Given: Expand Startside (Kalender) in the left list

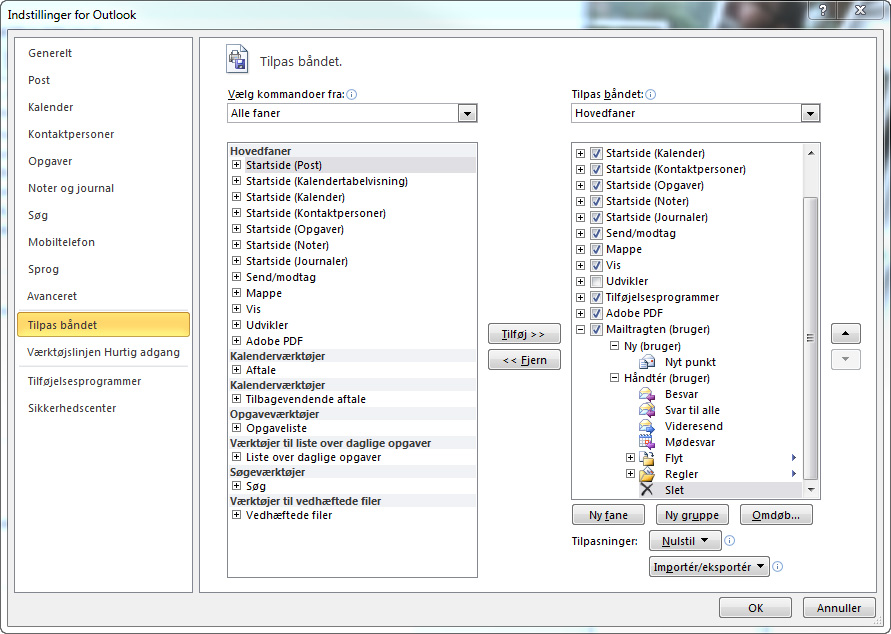Looking at the screenshot, I should [x=237, y=197].
